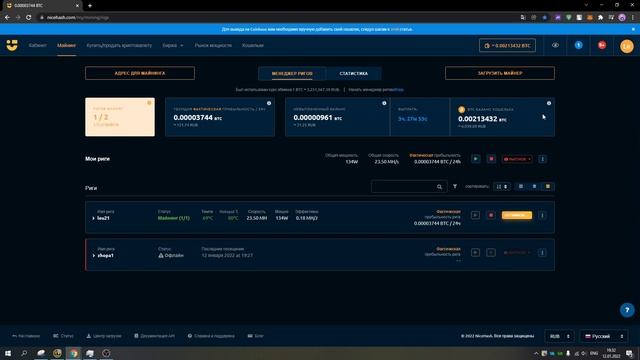The width and height of the screenshot is (640, 360).
Task: Open the Блог footer link
Action: (256, 336)
